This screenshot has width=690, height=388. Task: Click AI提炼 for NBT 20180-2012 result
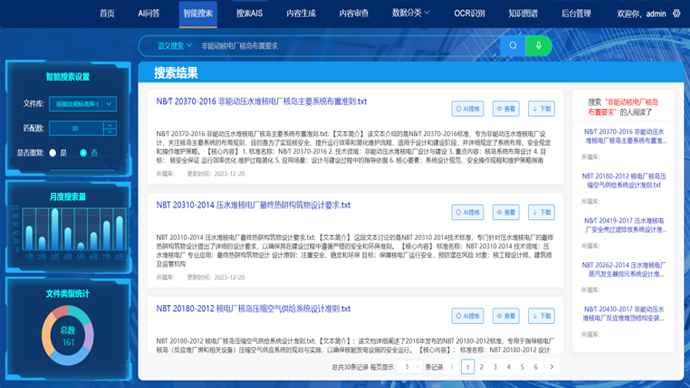tap(467, 316)
